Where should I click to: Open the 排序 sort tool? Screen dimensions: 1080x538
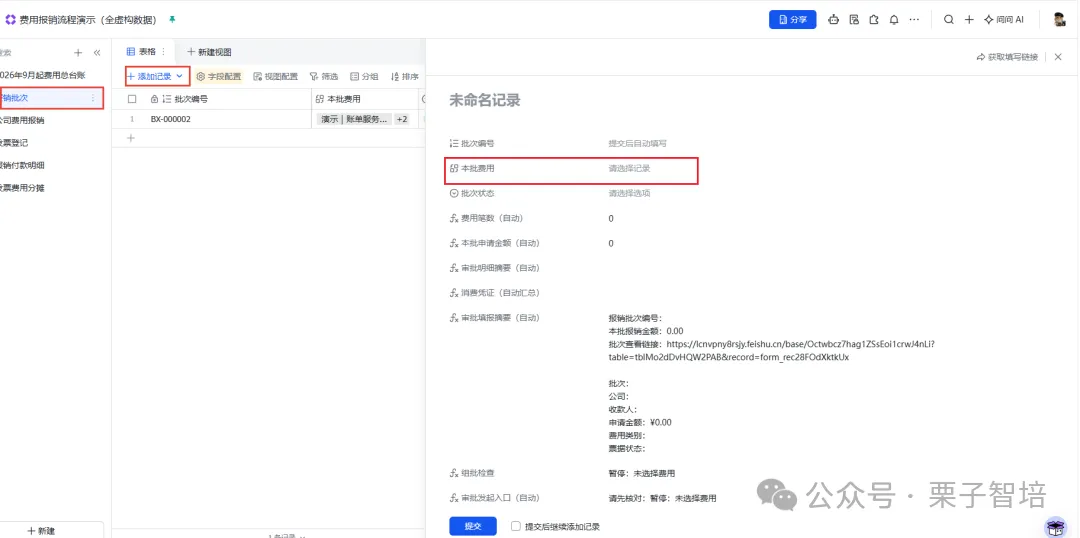click(405, 76)
